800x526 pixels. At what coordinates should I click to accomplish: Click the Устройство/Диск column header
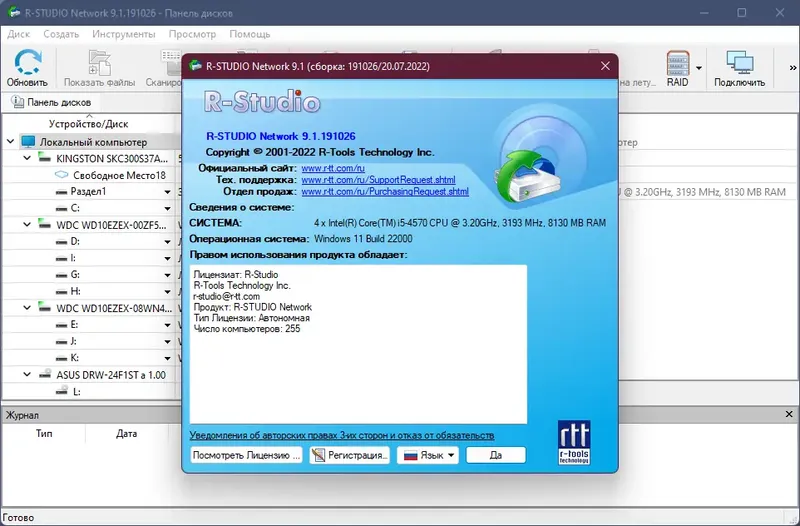point(89,124)
